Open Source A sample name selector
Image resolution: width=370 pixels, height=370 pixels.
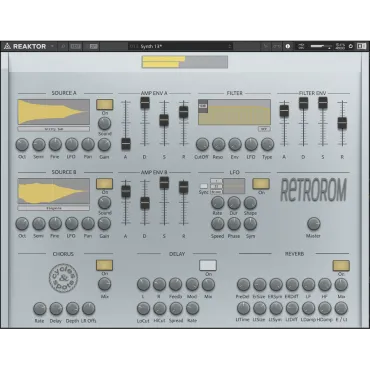click(x=54, y=129)
